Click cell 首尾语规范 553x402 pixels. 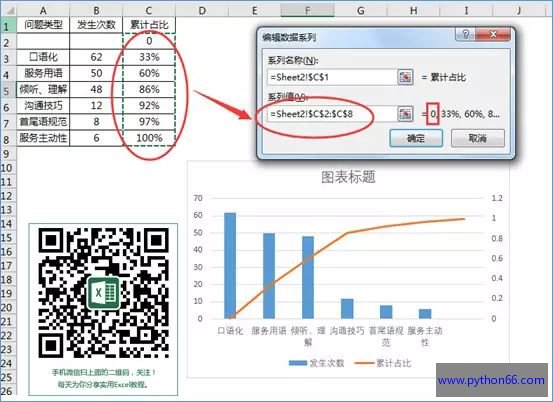pyautogui.click(x=43, y=122)
